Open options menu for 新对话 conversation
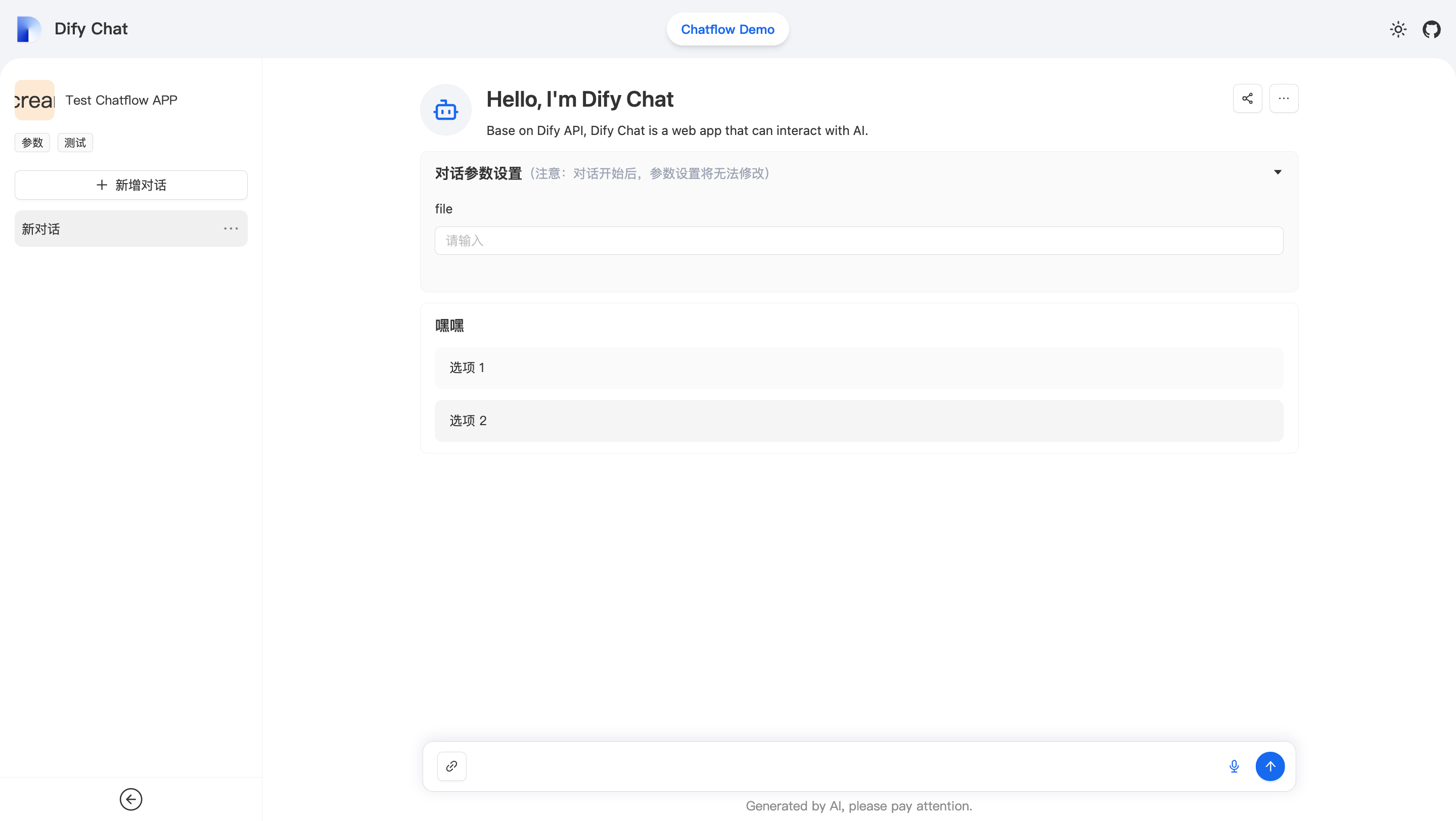The height and width of the screenshot is (821, 1456). point(231,229)
